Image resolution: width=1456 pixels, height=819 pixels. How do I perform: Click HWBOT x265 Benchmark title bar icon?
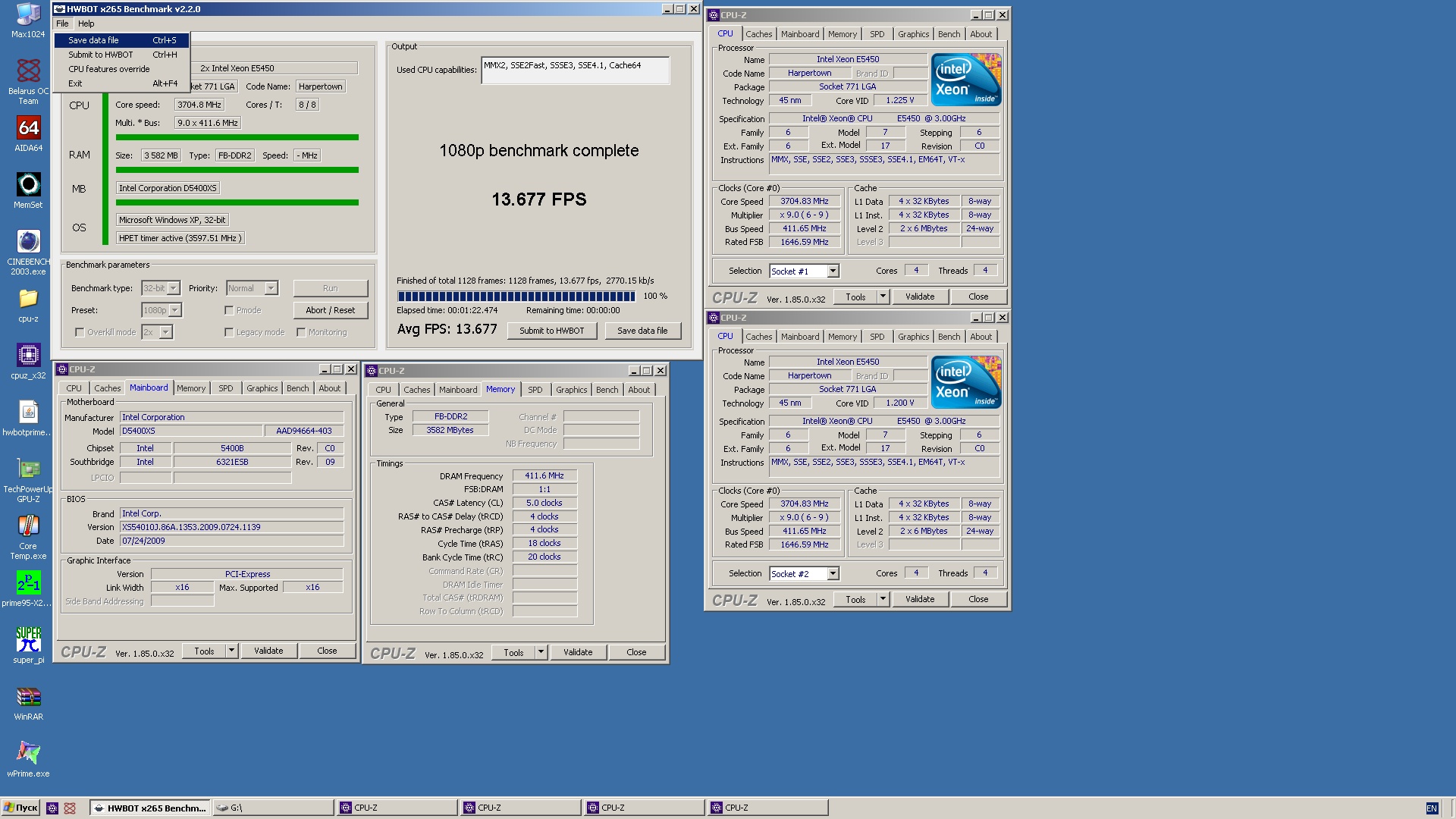tap(59, 9)
